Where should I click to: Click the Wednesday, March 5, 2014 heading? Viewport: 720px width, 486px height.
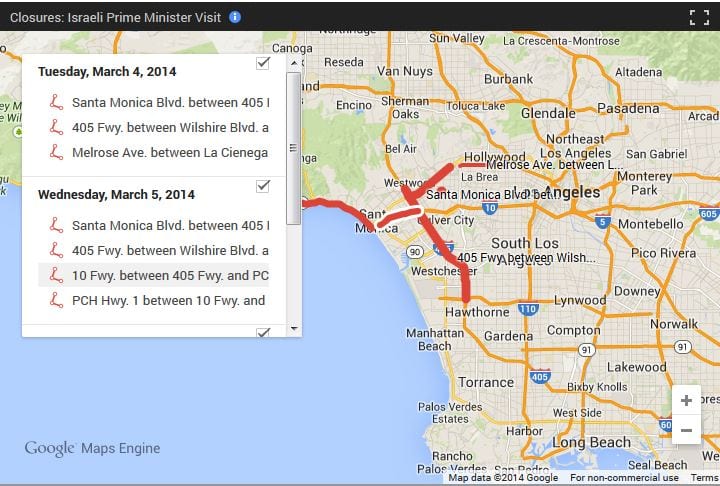[116, 195]
